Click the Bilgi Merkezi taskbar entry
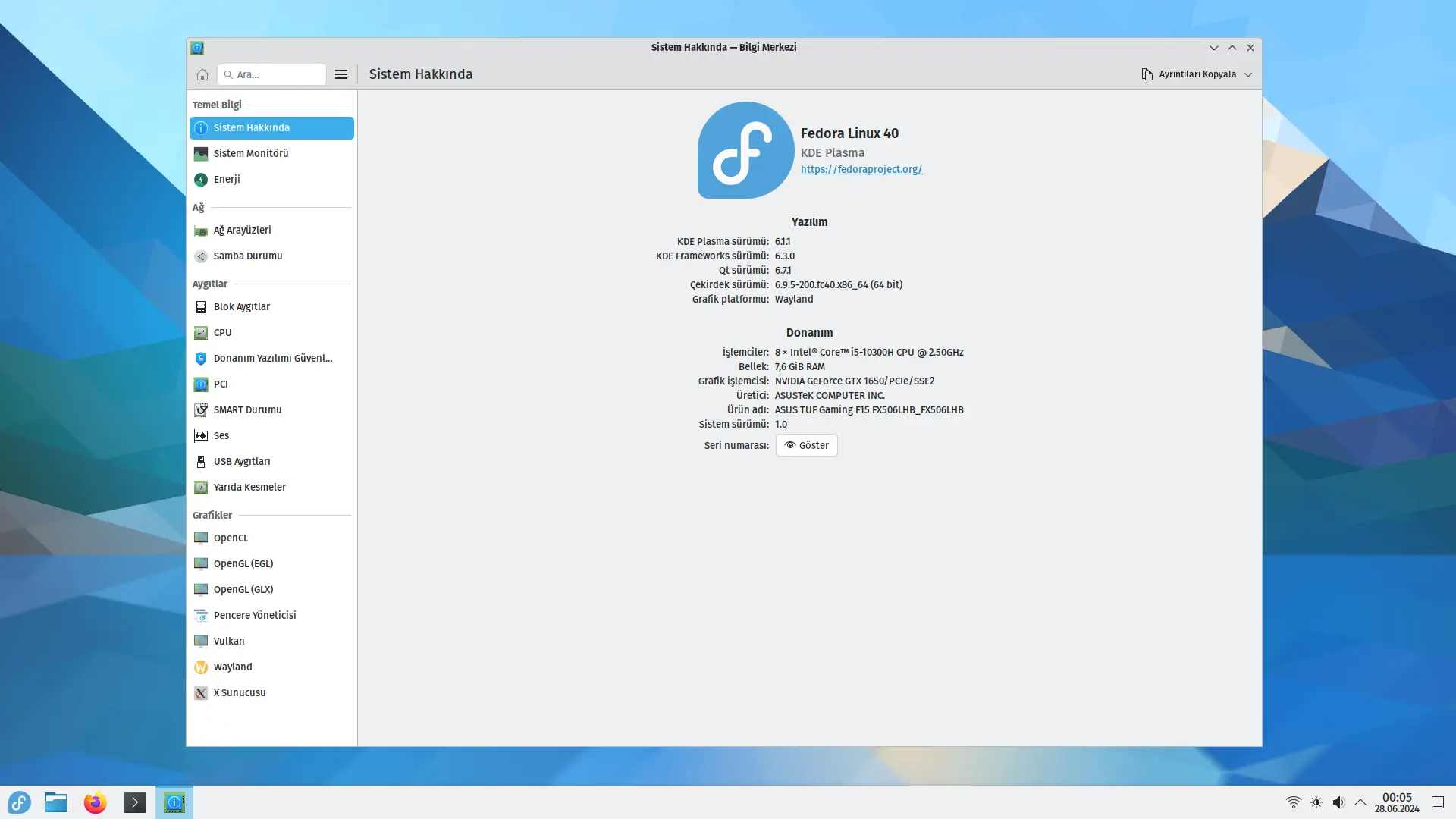The height and width of the screenshot is (819, 1456). (174, 802)
